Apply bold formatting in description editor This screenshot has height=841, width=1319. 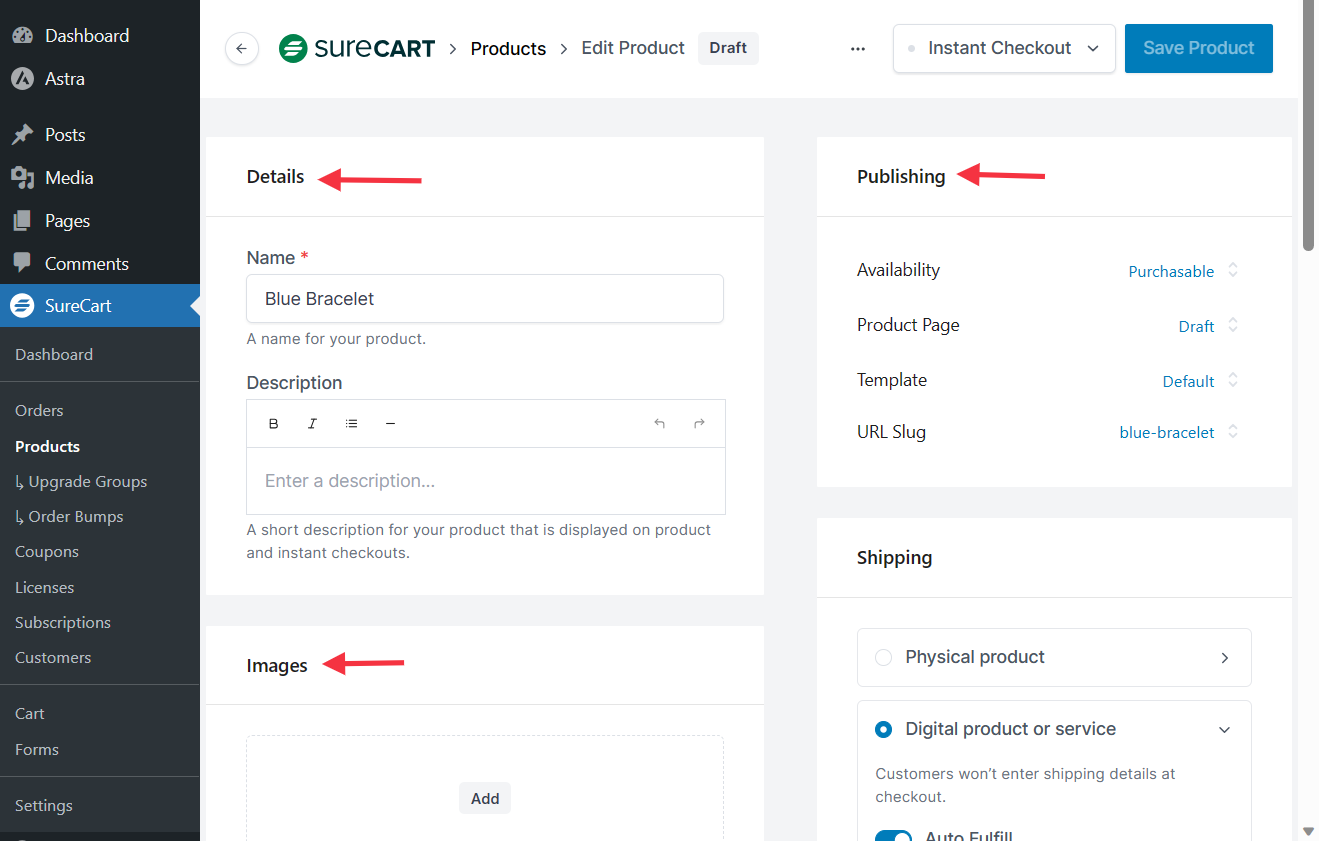pos(274,424)
